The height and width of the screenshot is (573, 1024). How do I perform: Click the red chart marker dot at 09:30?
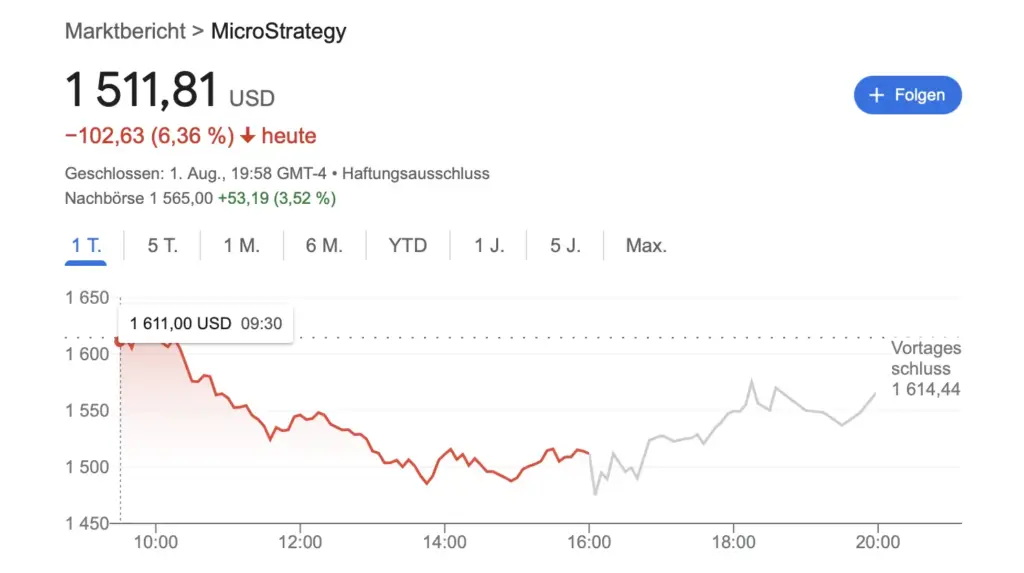(120, 342)
